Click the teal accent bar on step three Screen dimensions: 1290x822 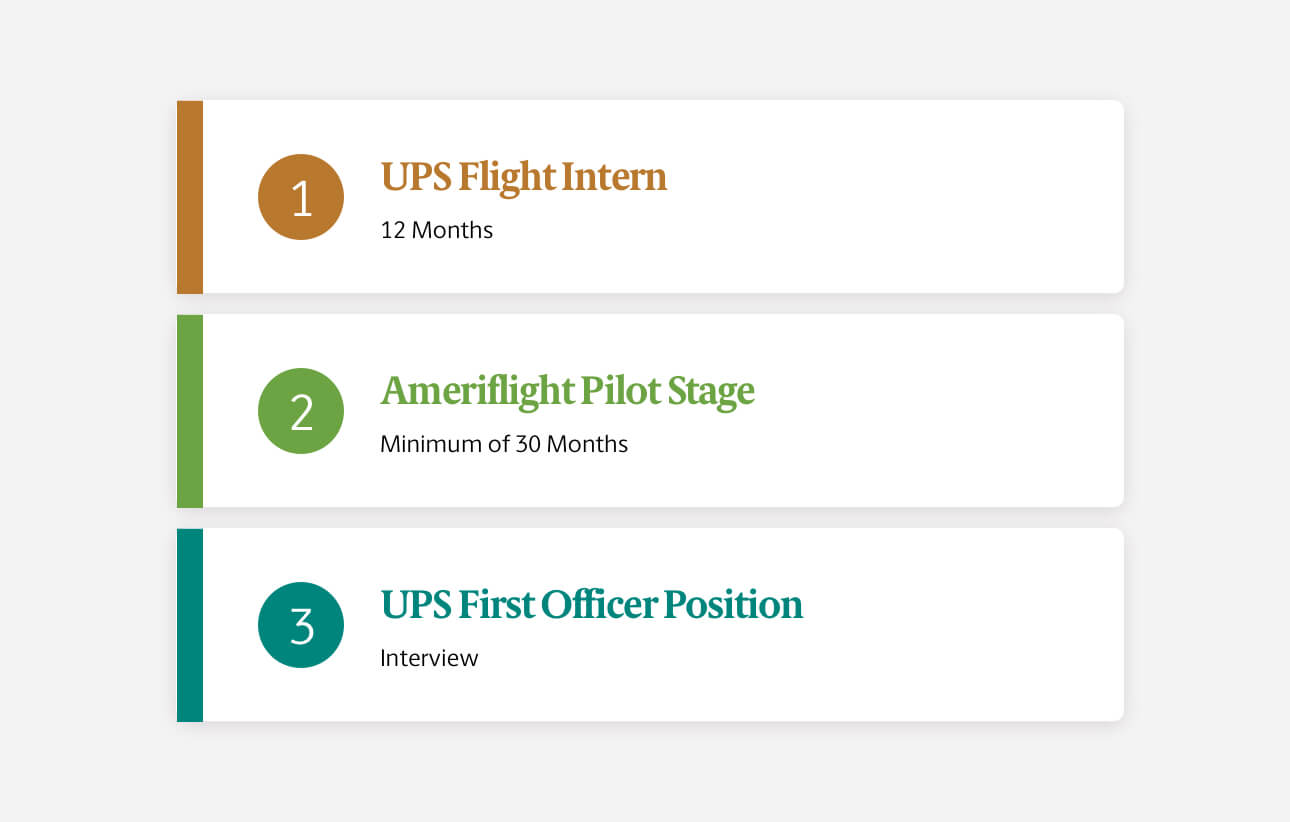[x=190, y=625]
